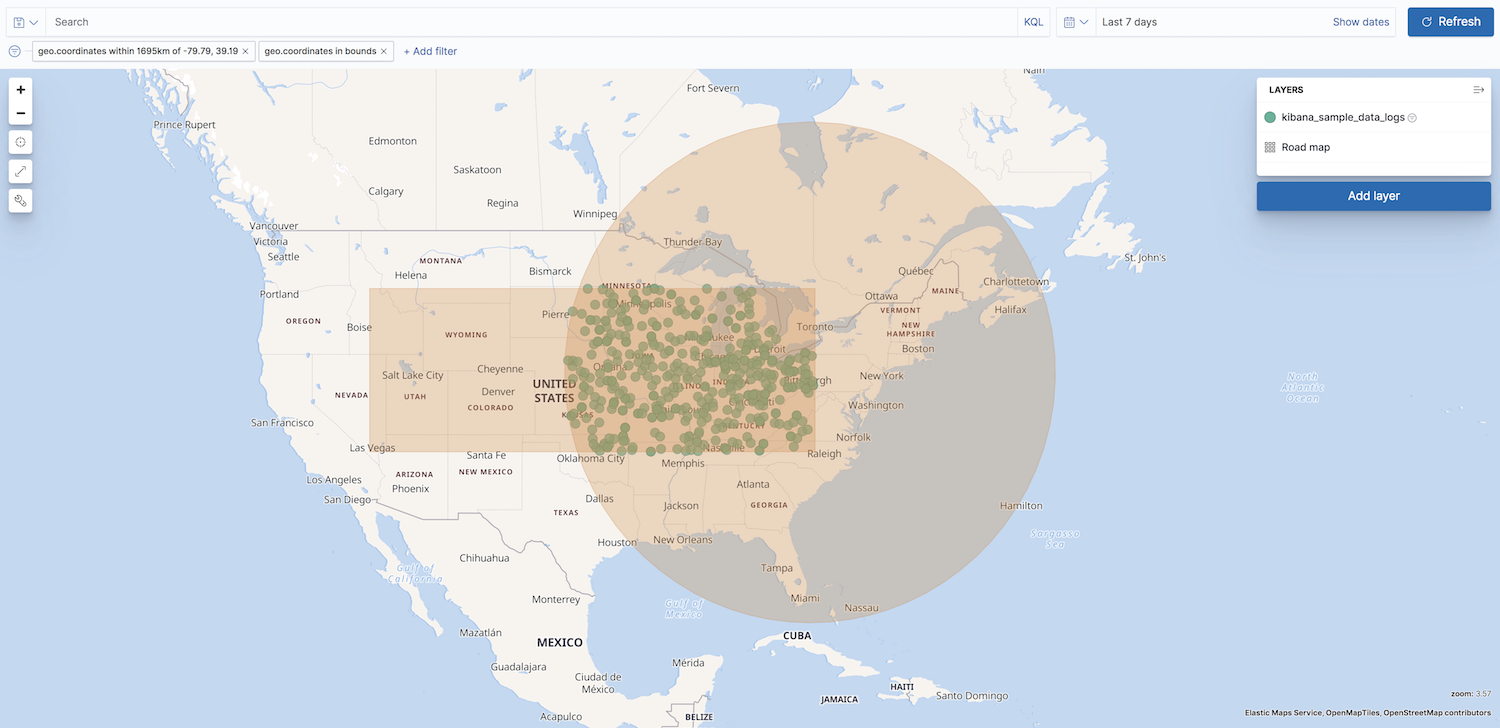The width and height of the screenshot is (1500, 728).
Task: Open the 1695km radius filter pill menu
Action: pyautogui.click(x=135, y=50)
